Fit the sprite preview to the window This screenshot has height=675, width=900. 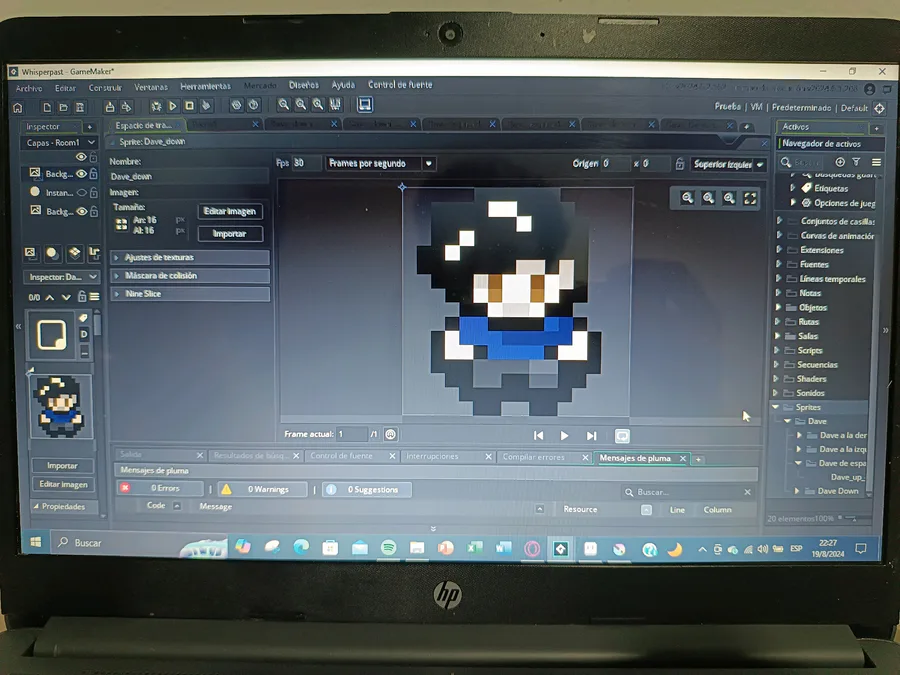tap(750, 199)
